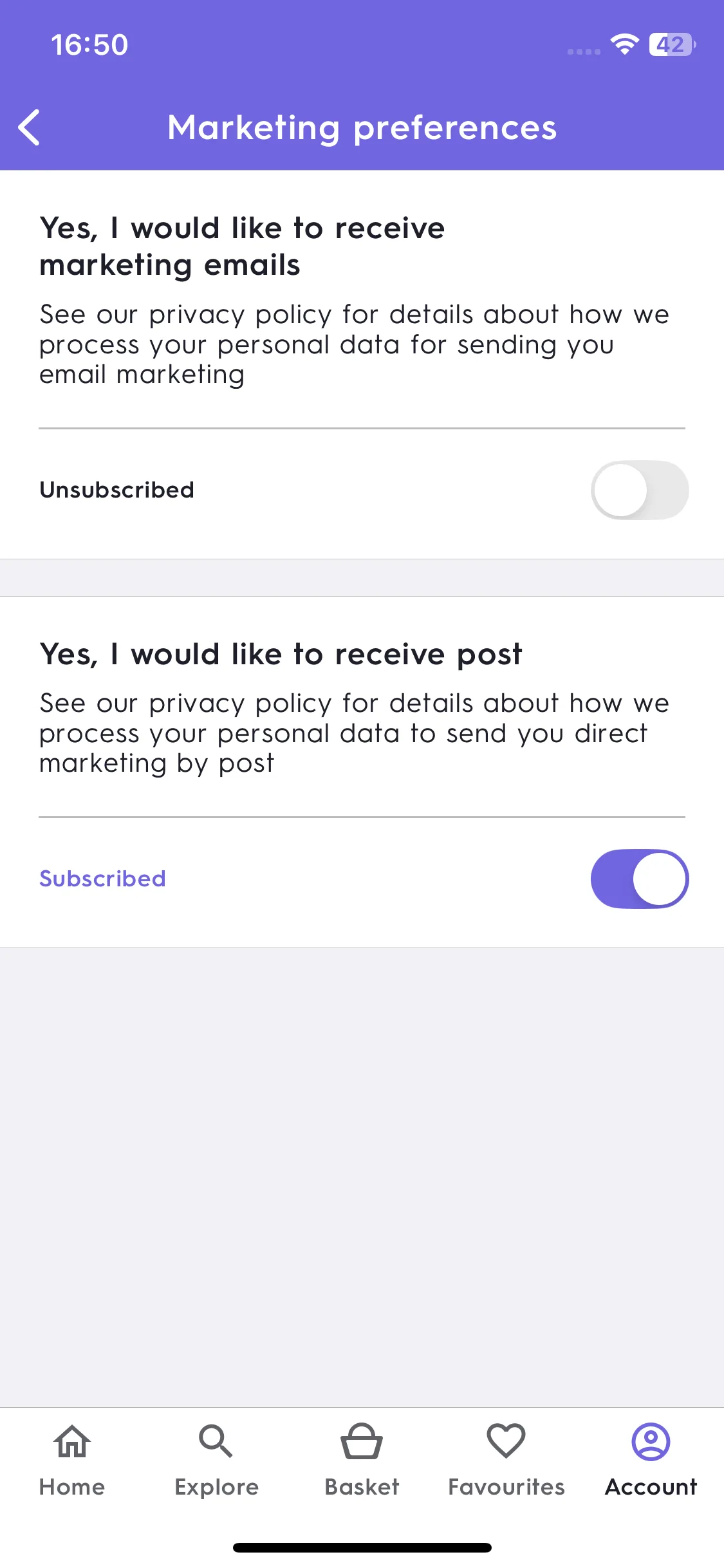Image resolution: width=724 pixels, height=1568 pixels.
Task: Enable the marketing emails toggle
Action: pyautogui.click(x=640, y=490)
